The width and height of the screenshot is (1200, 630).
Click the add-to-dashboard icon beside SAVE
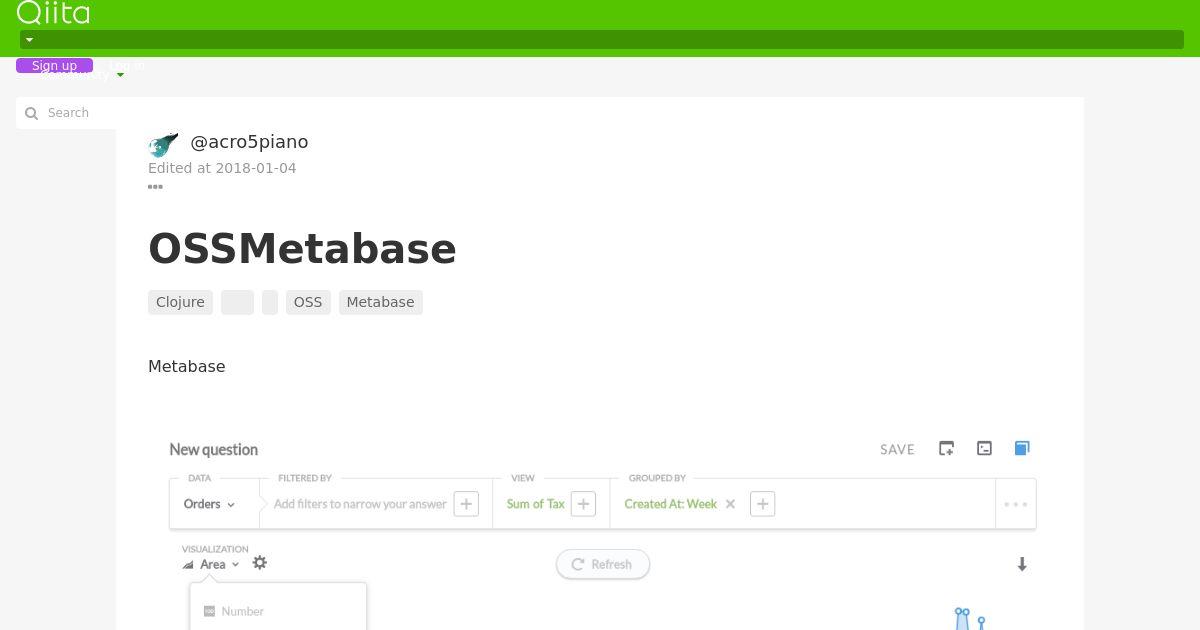(946, 448)
